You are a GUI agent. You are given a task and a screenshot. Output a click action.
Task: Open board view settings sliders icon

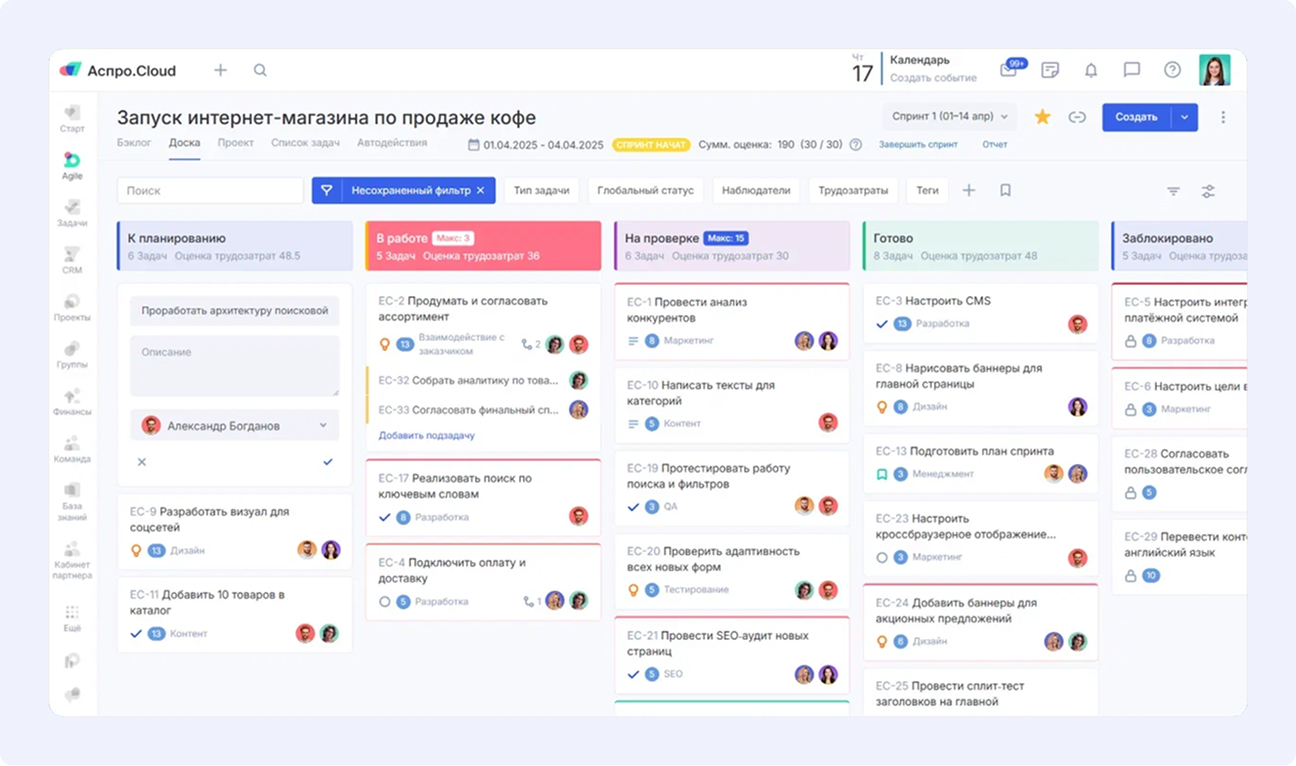click(1208, 191)
